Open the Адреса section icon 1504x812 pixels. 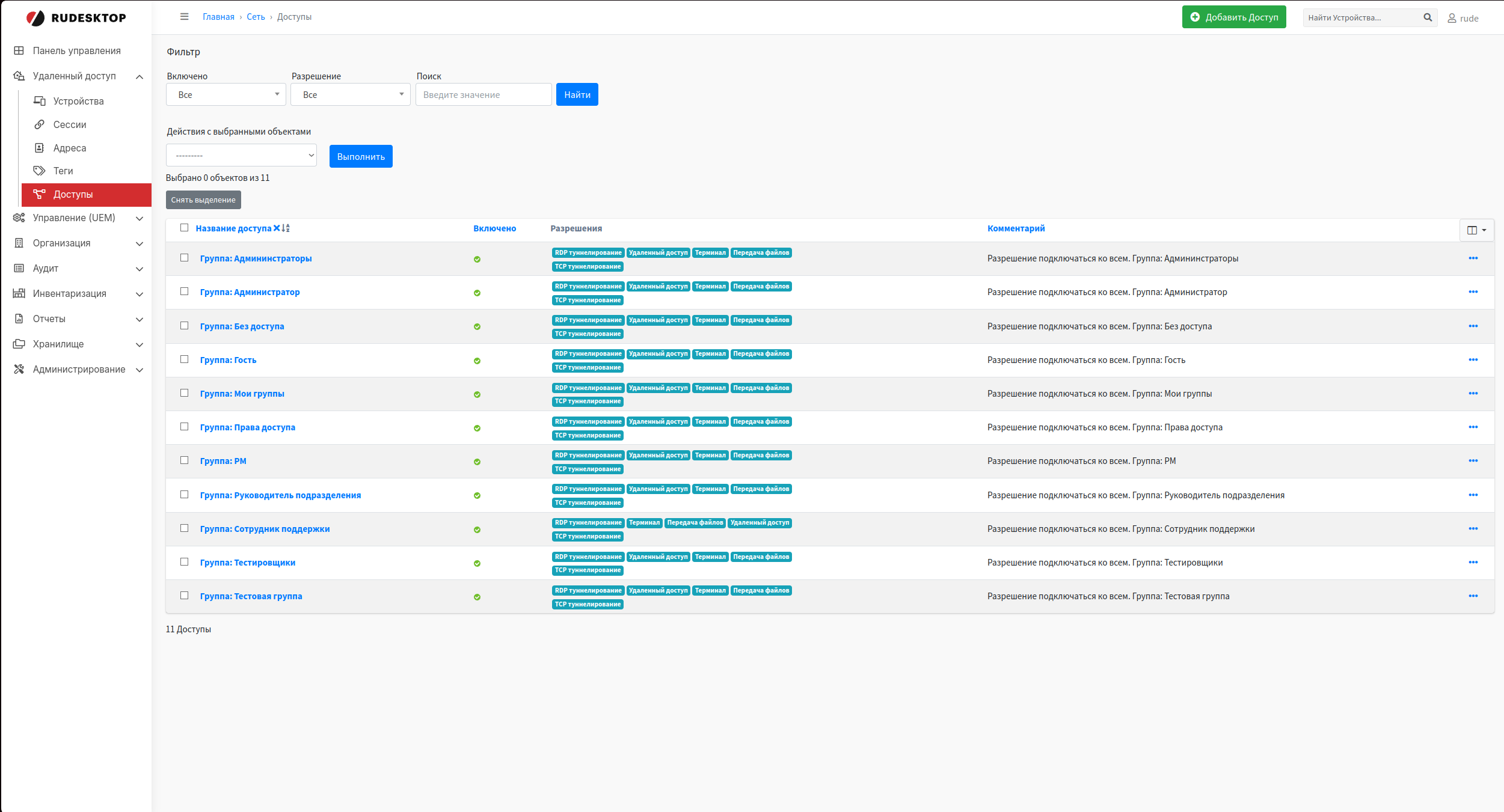pyautogui.click(x=40, y=147)
